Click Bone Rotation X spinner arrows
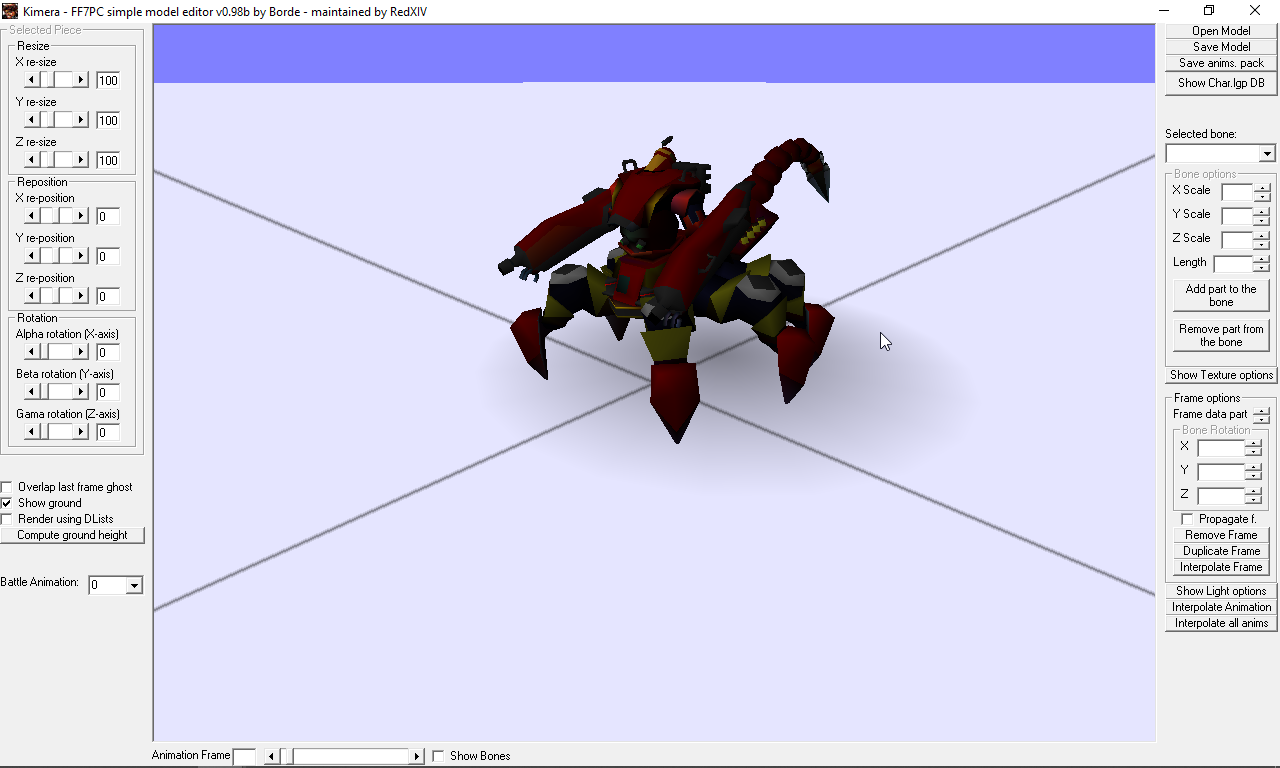This screenshot has height=768, width=1280. tap(1253, 448)
